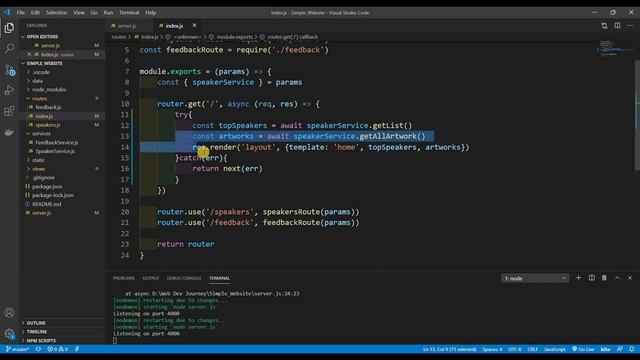This screenshot has width=640, height=360.
Task: Open errors and warnings count in status bar
Action: pyautogui.click(x=58, y=349)
